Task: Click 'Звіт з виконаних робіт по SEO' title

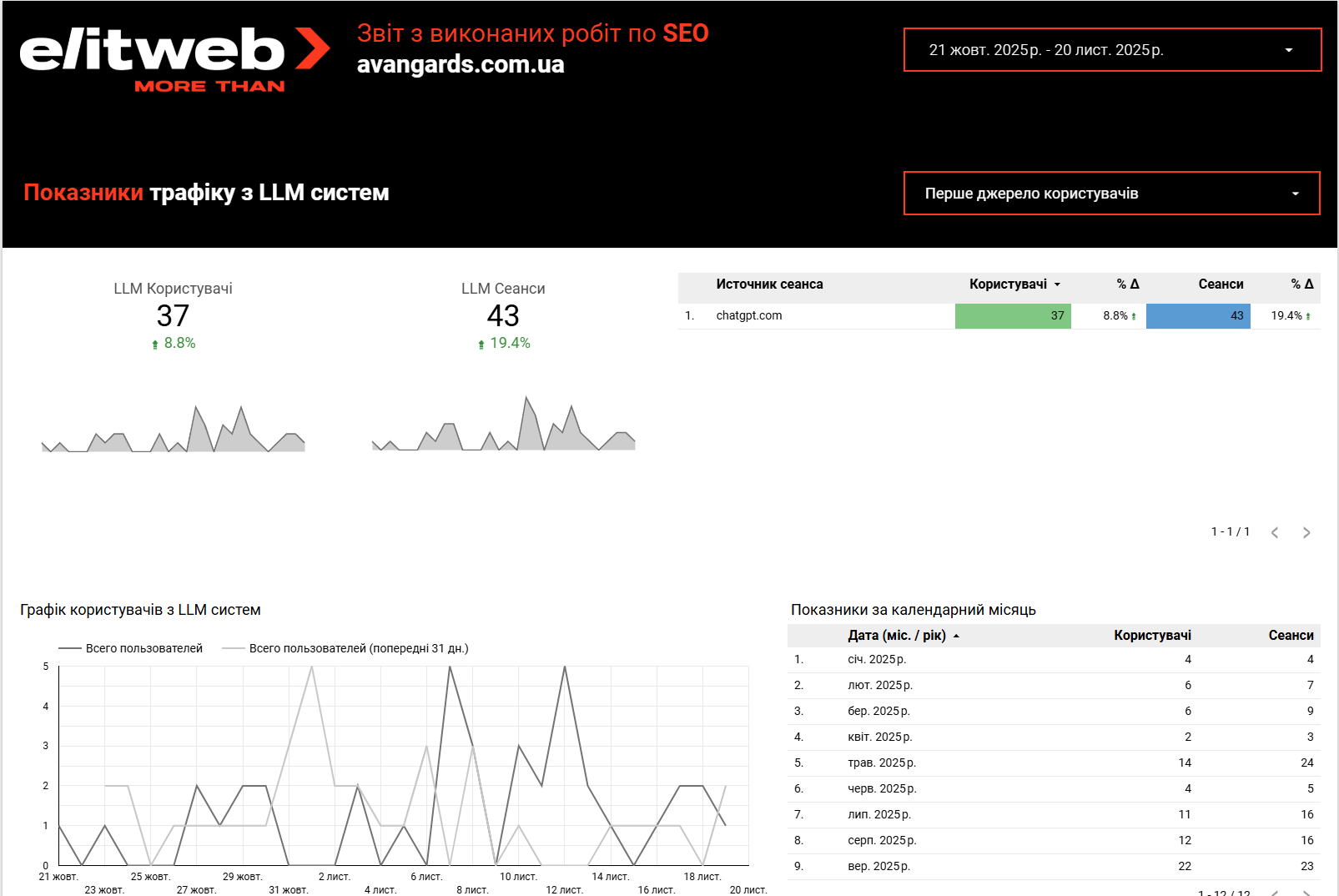Action: [533, 33]
